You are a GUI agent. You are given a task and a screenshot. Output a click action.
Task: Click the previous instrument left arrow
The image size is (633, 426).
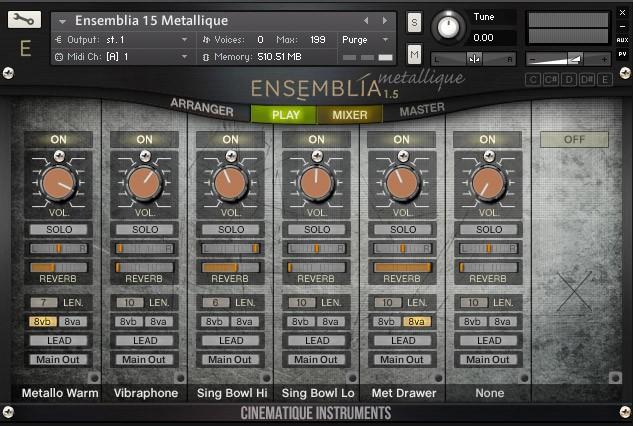(x=367, y=20)
